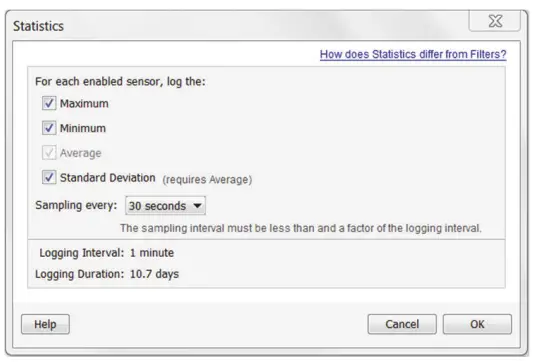537x362 pixels.
Task: Uncheck the Maximum checkbox
Action: coord(49,103)
